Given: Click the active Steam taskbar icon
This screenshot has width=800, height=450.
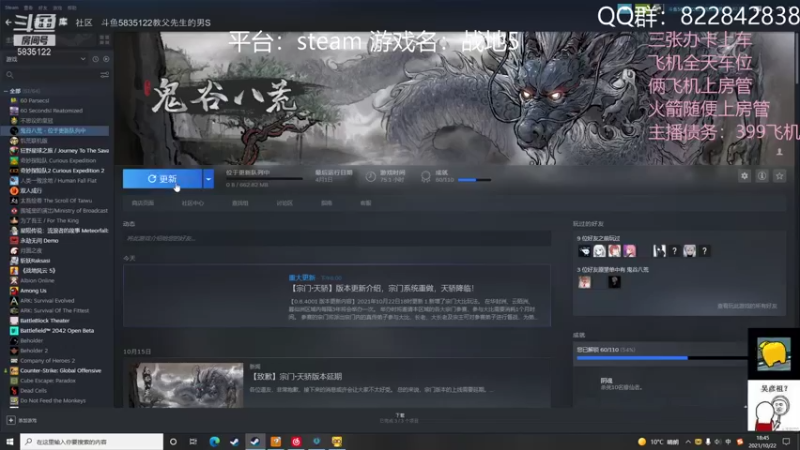Looking at the screenshot, I should pos(255,441).
